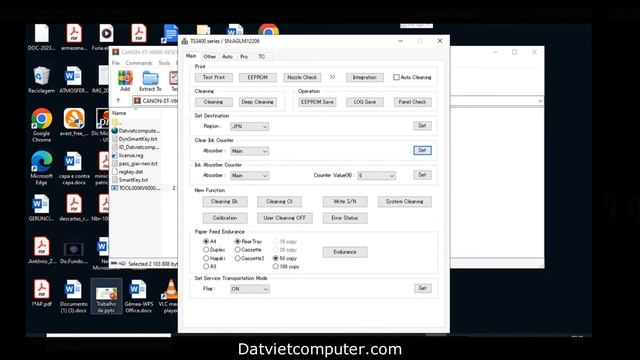The width and height of the screenshot is (640, 360).
Task: Open WinRAR address bar dropdown arrow
Action: coord(540,101)
